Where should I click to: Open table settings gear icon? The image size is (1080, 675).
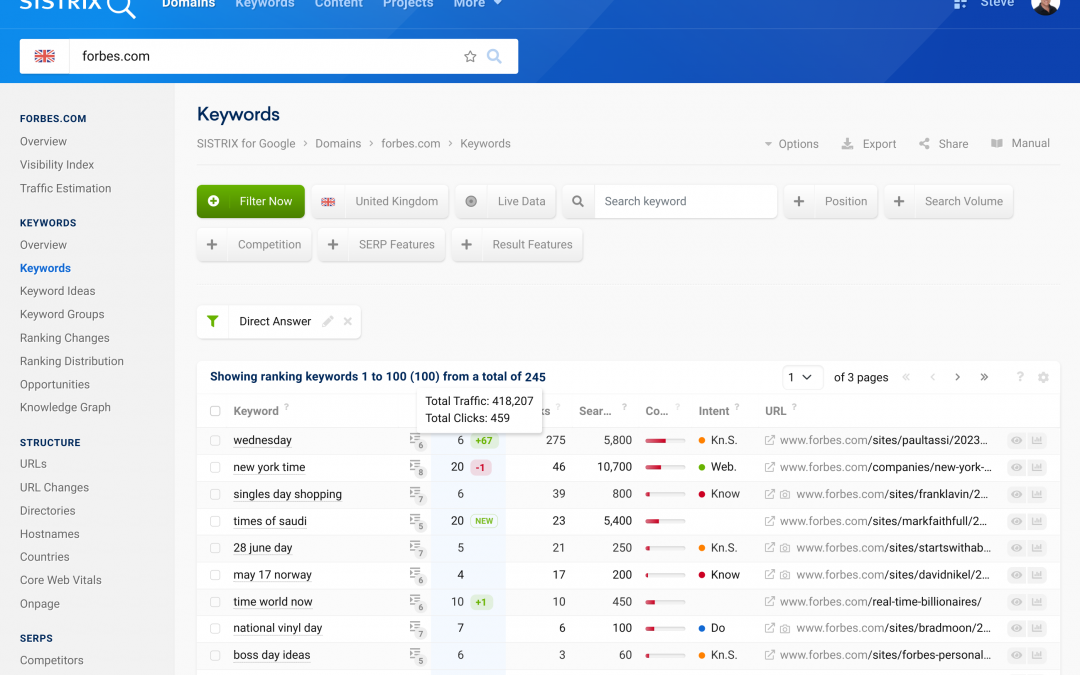[x=1043, y=378]
